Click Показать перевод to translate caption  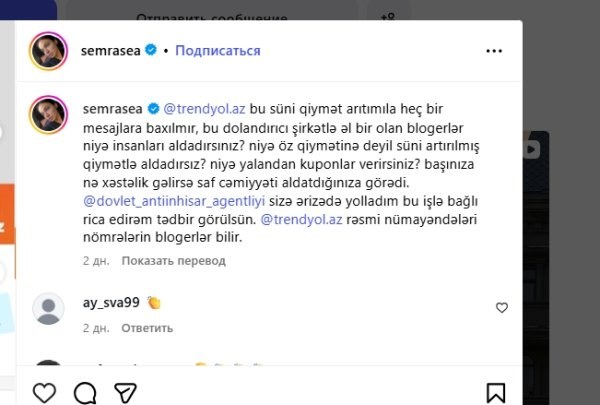[x=174, y=261]
